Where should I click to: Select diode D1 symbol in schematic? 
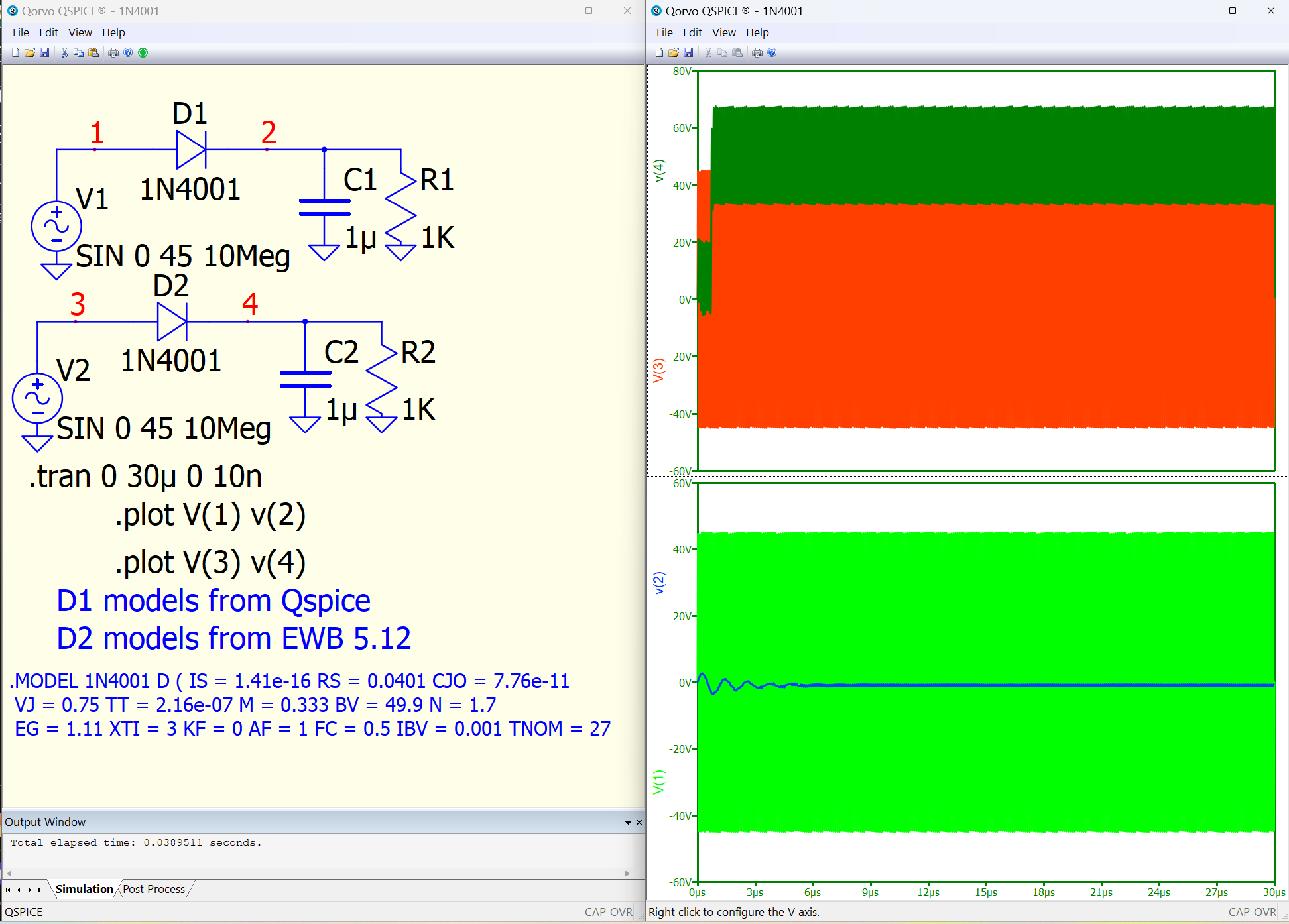[191, 150]
